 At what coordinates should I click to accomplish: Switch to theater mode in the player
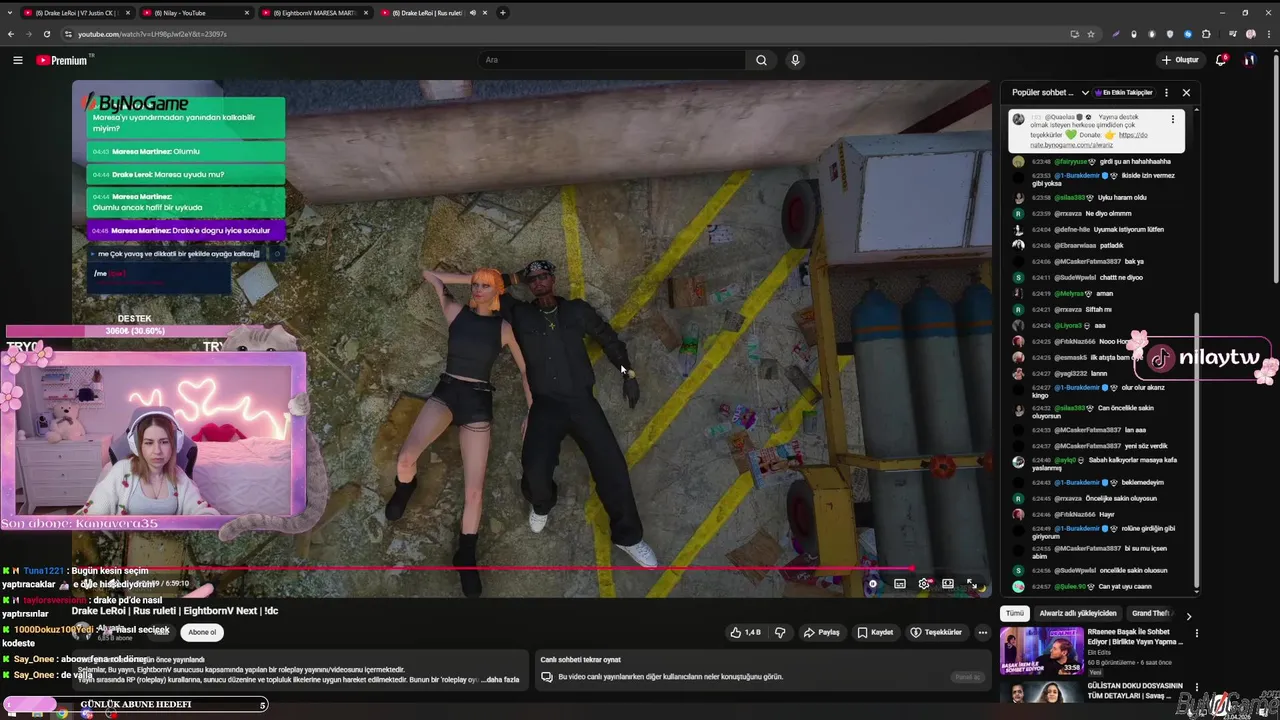click(x=948, y=584)
